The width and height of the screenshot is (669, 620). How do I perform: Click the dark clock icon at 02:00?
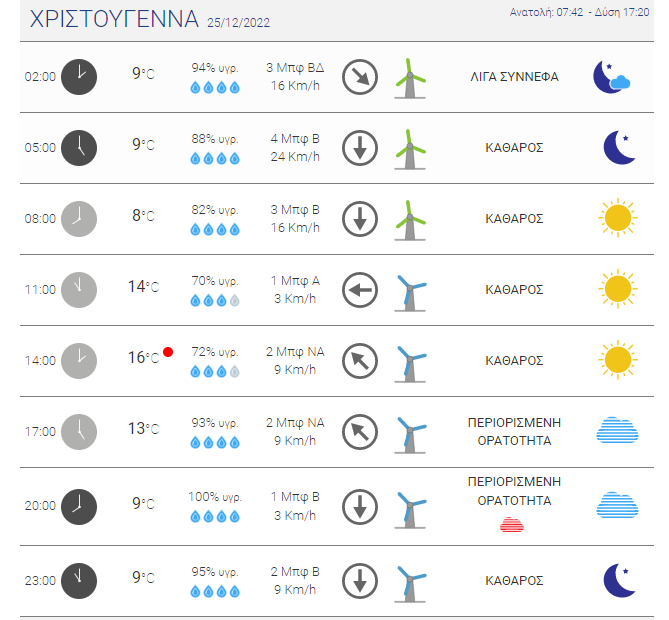point(79,77)
